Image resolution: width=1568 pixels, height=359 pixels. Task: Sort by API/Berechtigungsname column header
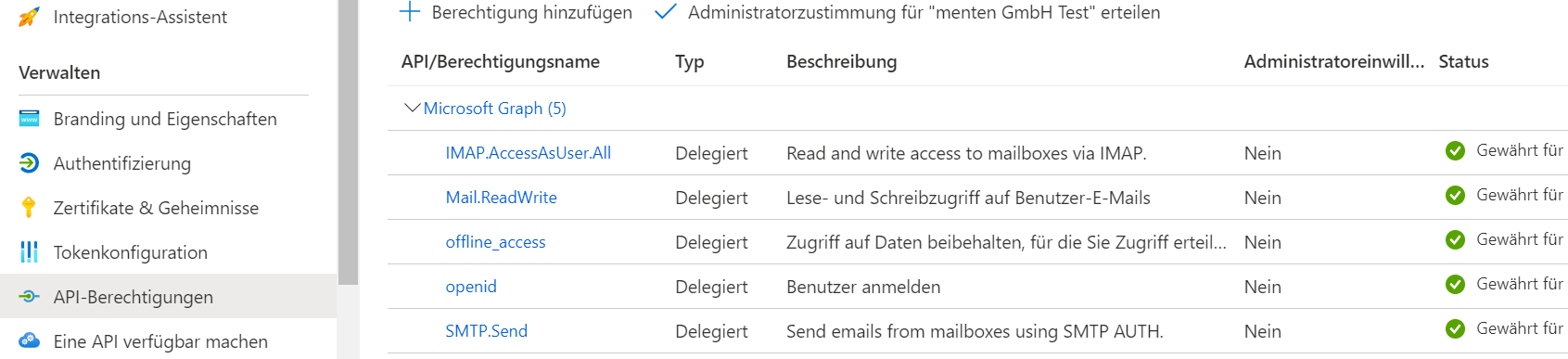click(501, 62)
